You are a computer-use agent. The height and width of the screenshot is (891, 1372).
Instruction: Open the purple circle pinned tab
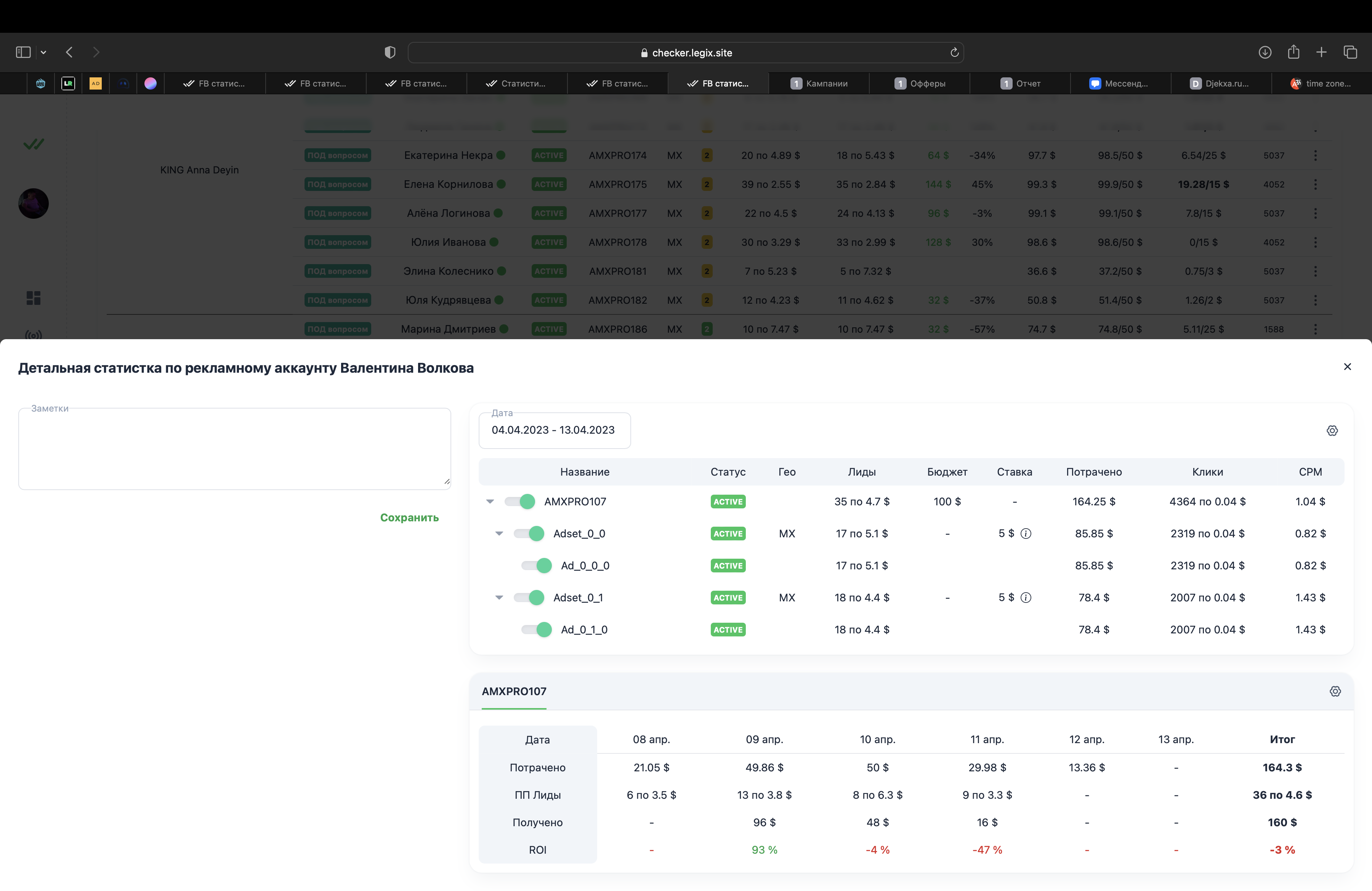151,83
